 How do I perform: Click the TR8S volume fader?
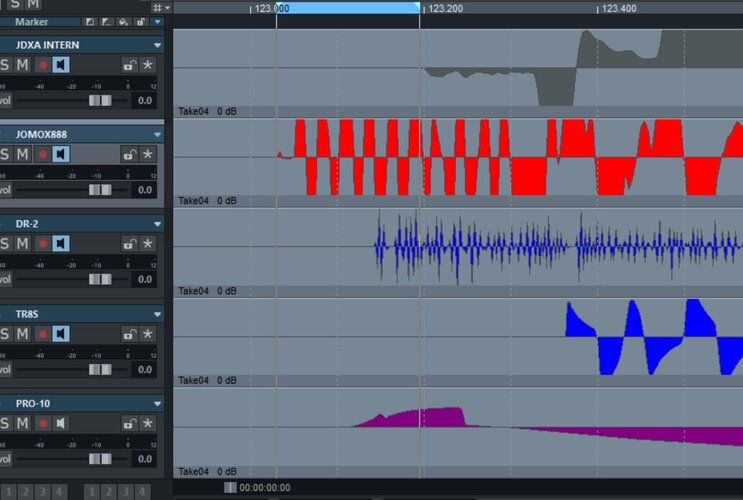tap(100, 369)
